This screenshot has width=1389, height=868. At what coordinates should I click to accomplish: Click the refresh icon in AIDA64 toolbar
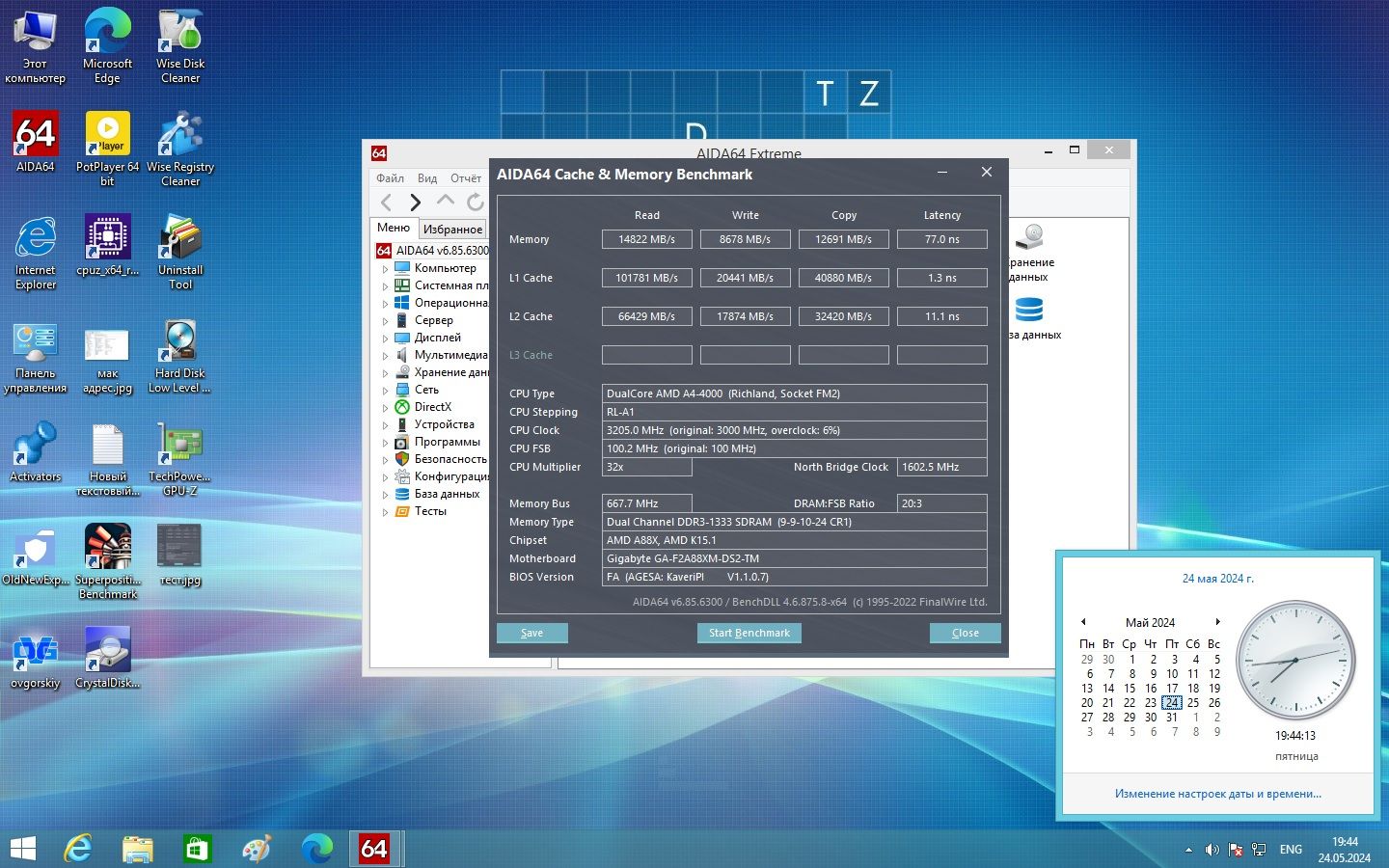(x=475, y=202)
